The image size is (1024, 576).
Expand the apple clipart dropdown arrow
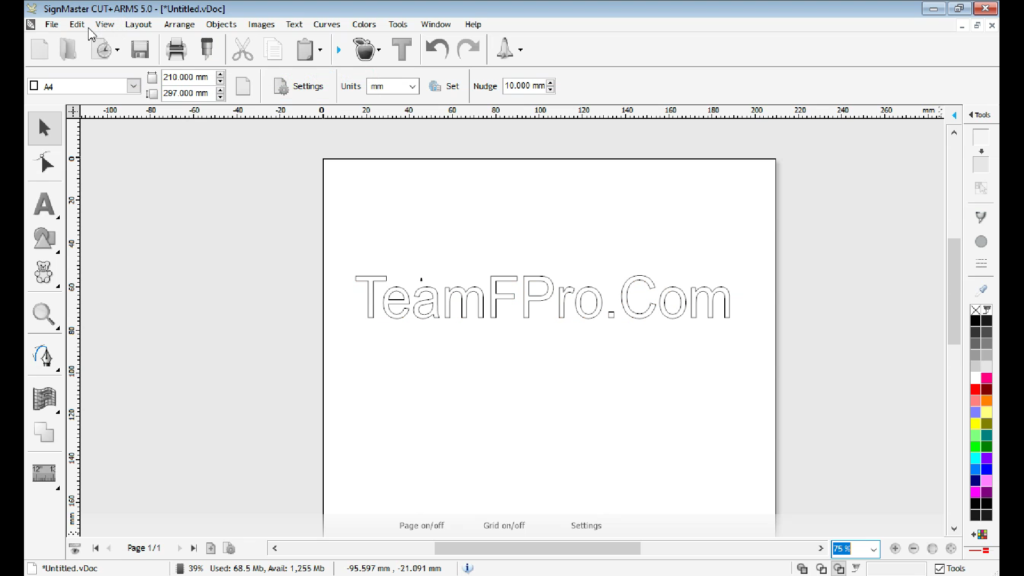coord(379,50)
